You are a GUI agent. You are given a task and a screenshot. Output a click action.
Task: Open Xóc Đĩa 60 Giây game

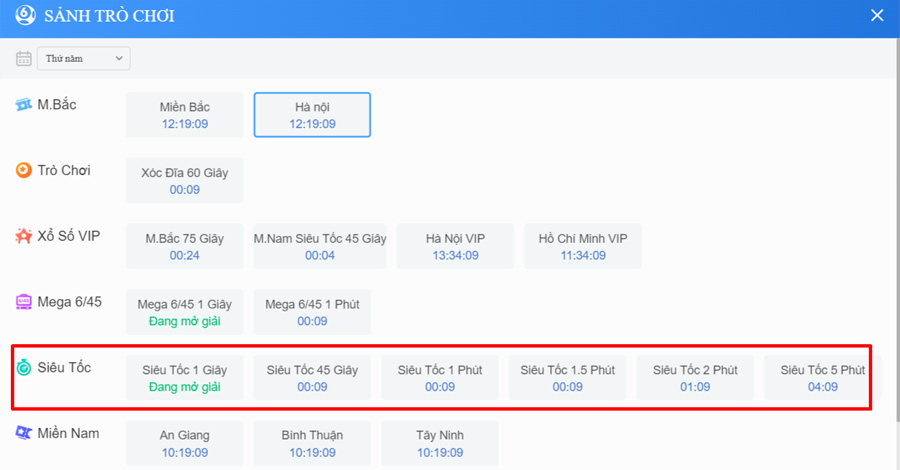(185, 180)
